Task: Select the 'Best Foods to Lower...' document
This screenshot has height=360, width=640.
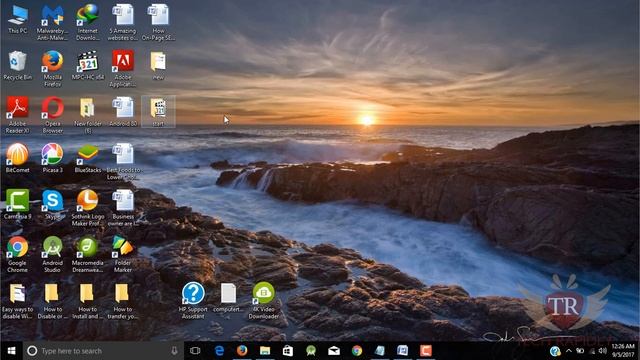Action: (x=122, y=162)
